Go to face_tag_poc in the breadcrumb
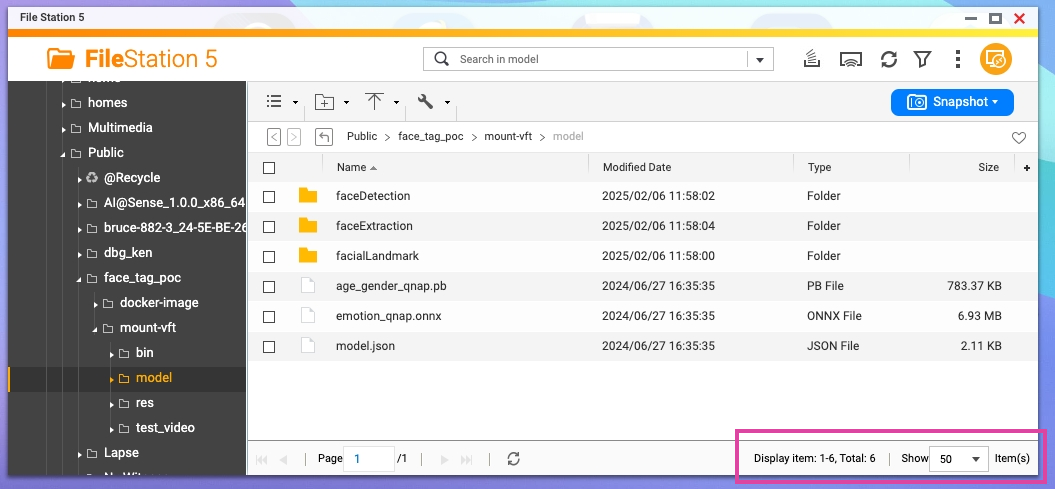 [x=431, y=137]
